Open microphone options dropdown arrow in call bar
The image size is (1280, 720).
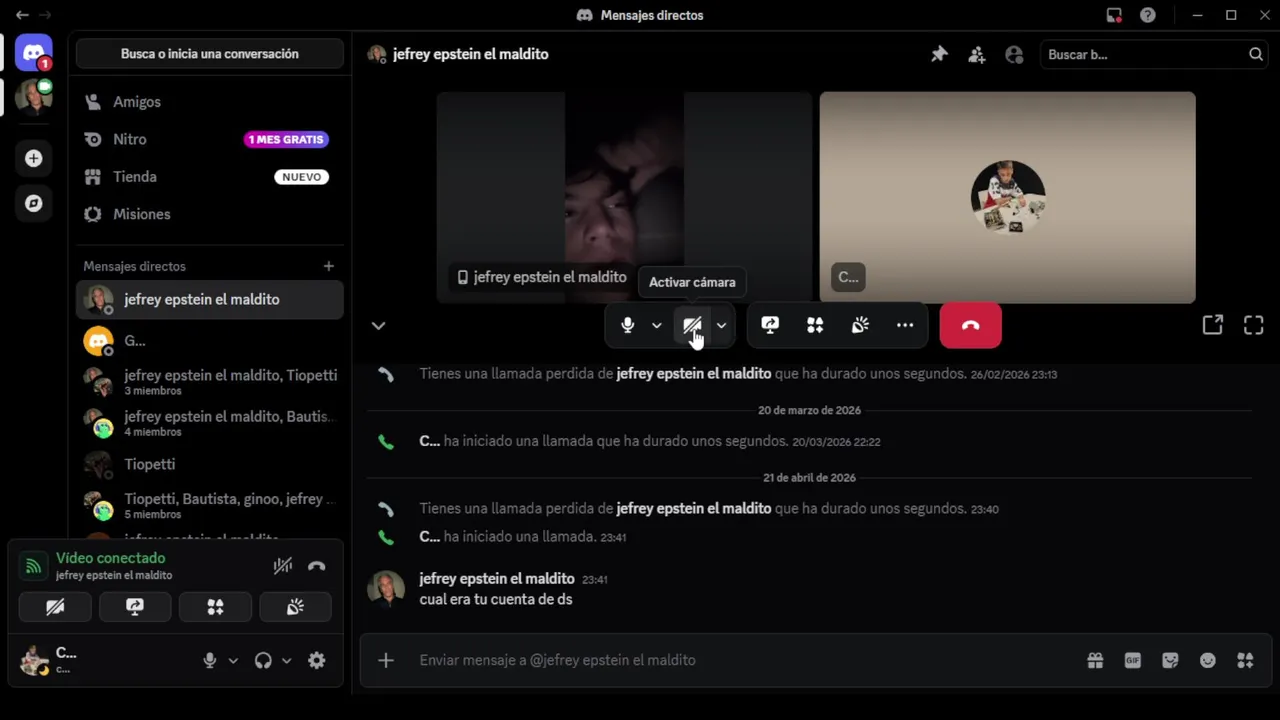pos(656,325)
